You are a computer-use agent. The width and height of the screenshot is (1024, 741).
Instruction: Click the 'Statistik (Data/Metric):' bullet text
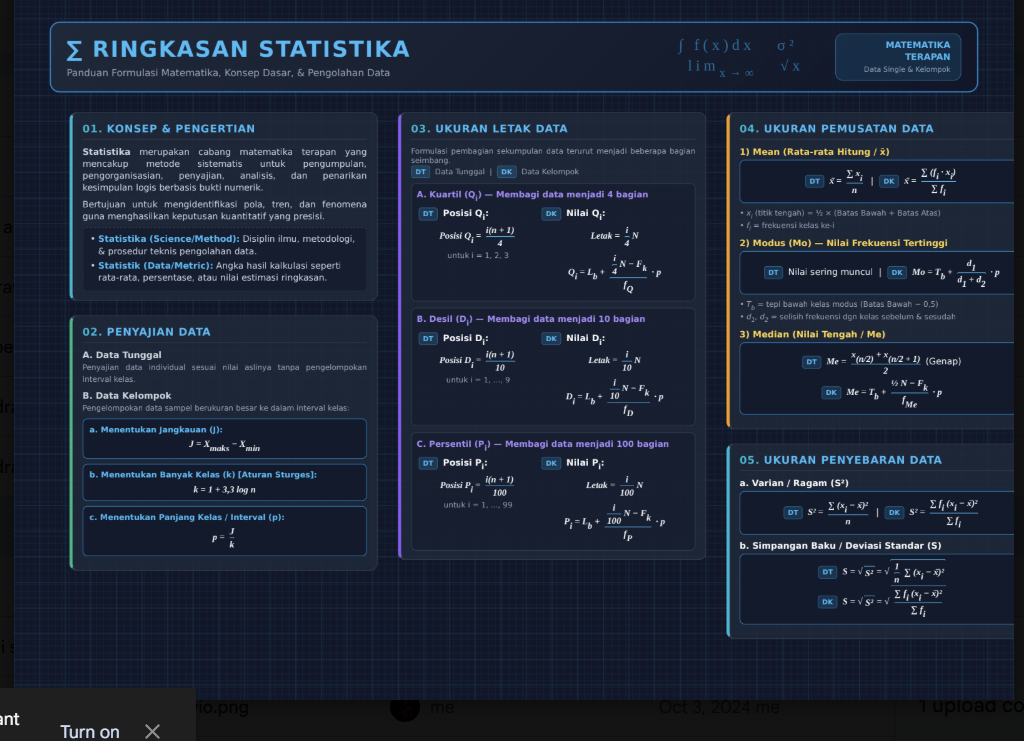pyautogui.click(x=155, y=266)
